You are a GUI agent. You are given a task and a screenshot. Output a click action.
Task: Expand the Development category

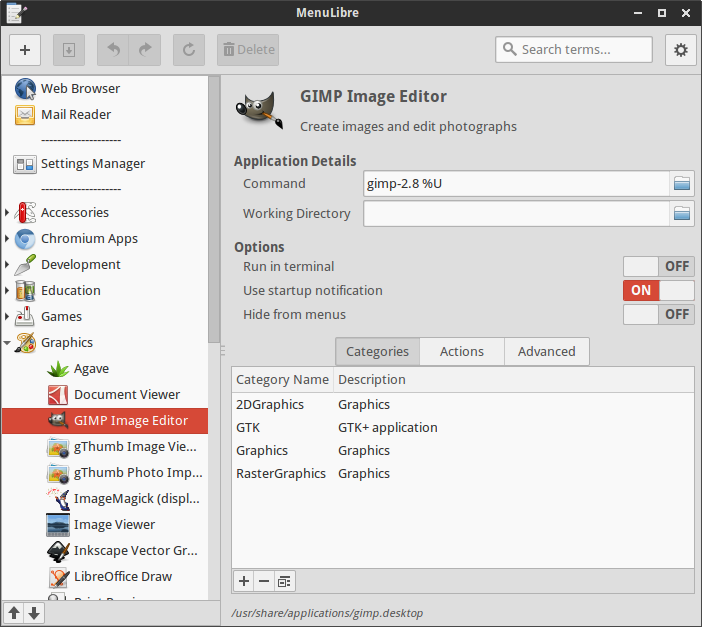7,265
